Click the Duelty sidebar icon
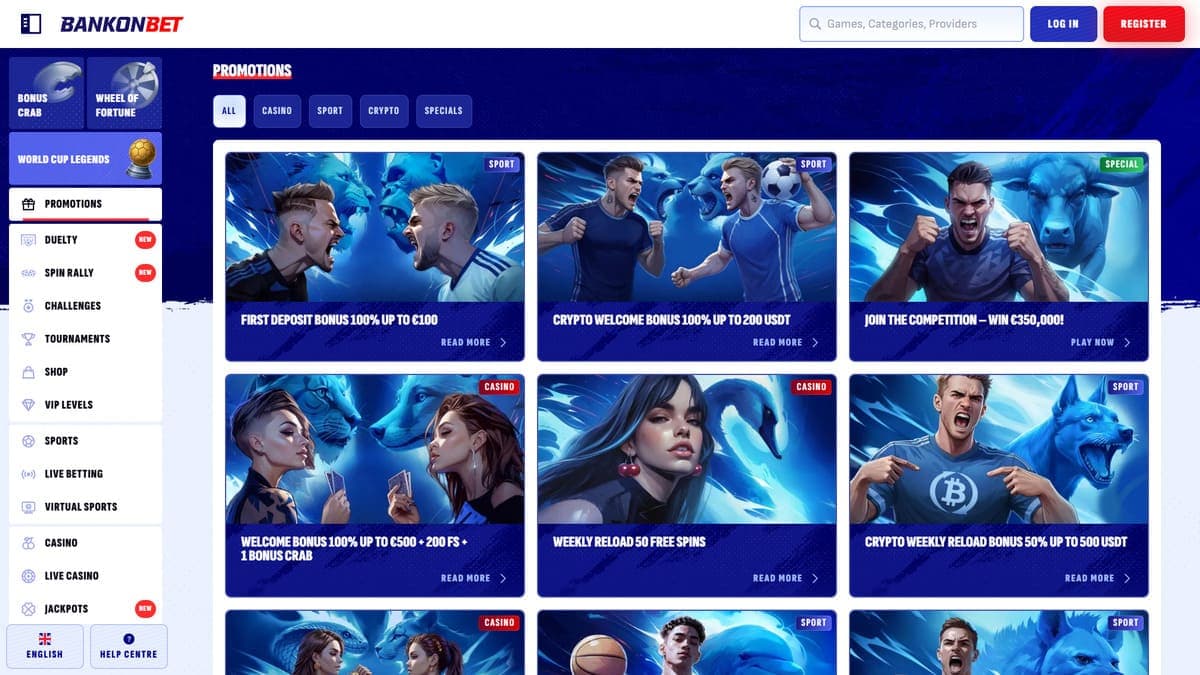 click(28, 240)
